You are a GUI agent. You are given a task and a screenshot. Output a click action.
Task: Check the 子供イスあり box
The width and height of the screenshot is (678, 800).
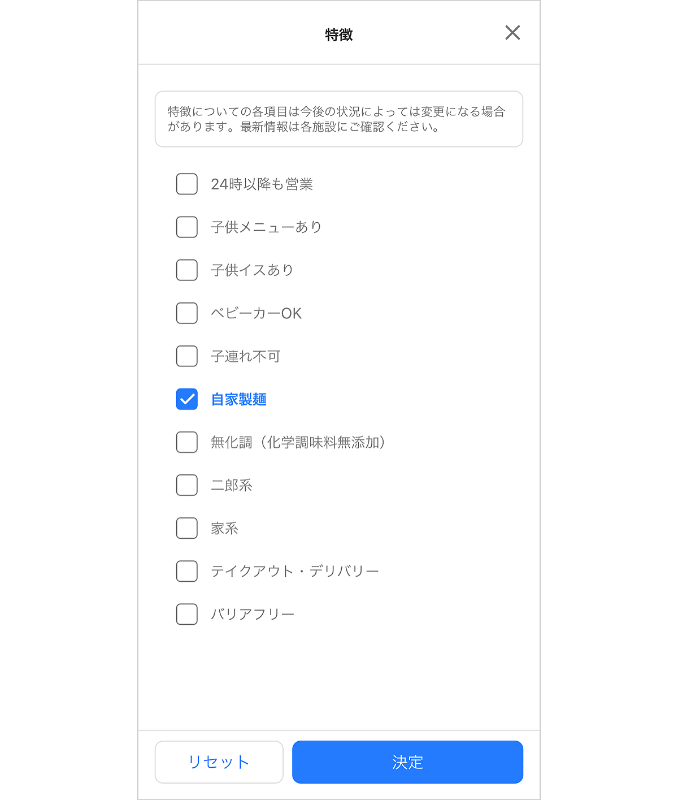pyautogui.click(x=186, y=270)
